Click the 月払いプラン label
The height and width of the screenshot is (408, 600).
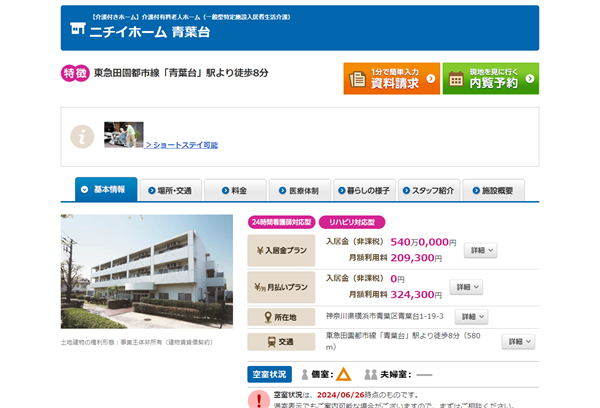(281, 287)
